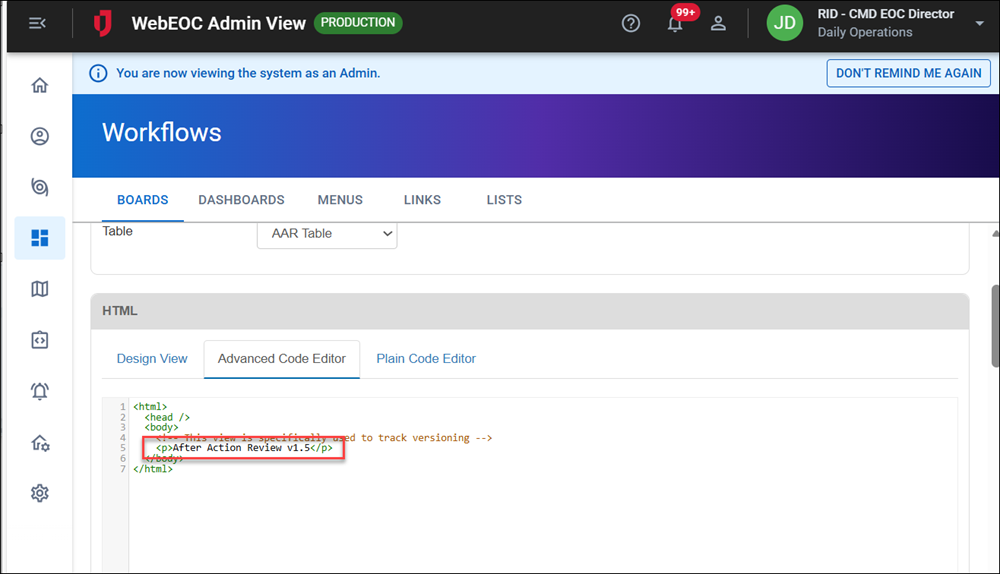Click the user profile person icon
This screenshot has height=574, width=1000.
click(x=718, y=23)
